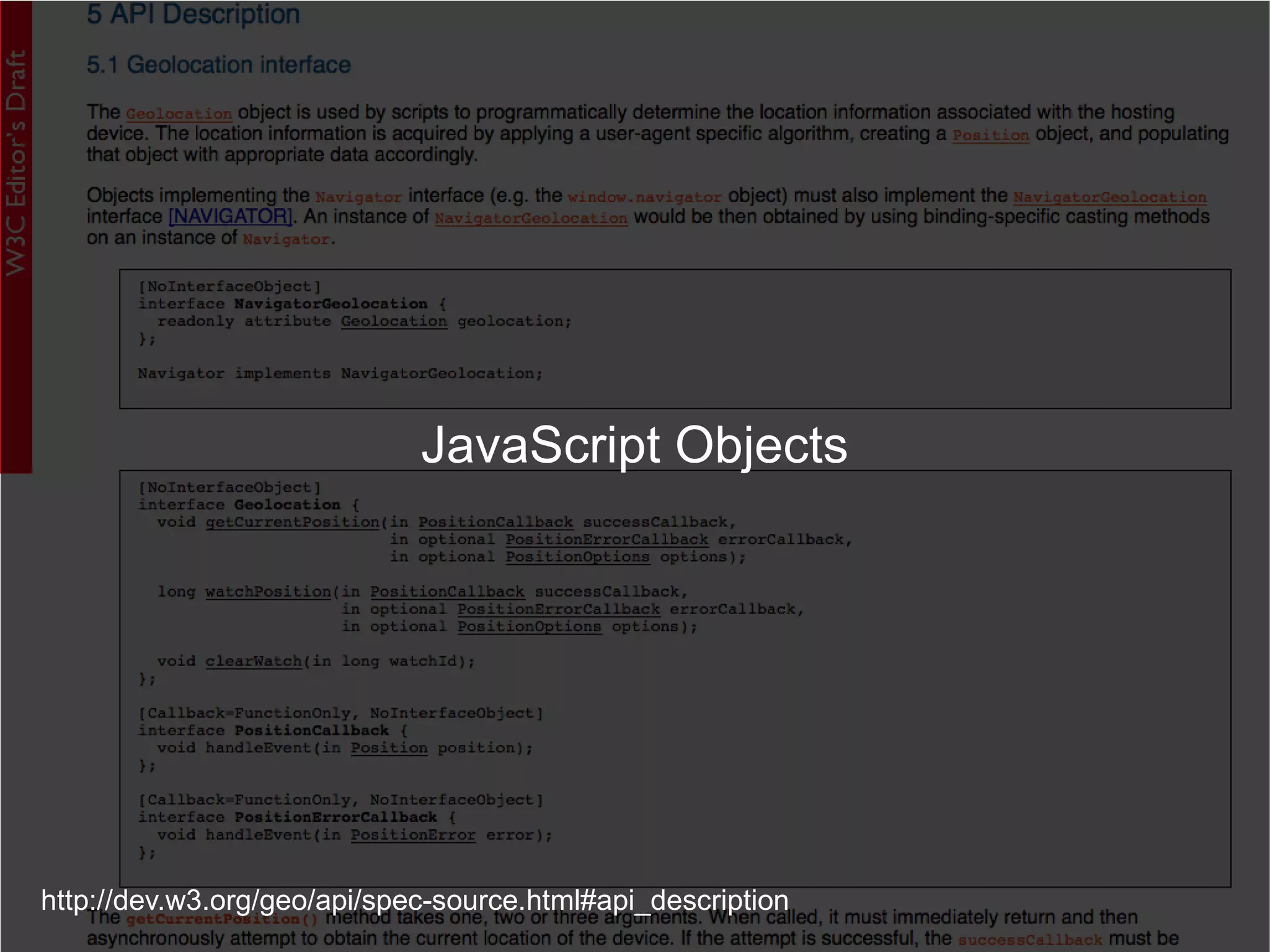The width and height of the screenshot is (1270, 952).
Task: Click the '5 API Description' heading
Action: point(193,14)
